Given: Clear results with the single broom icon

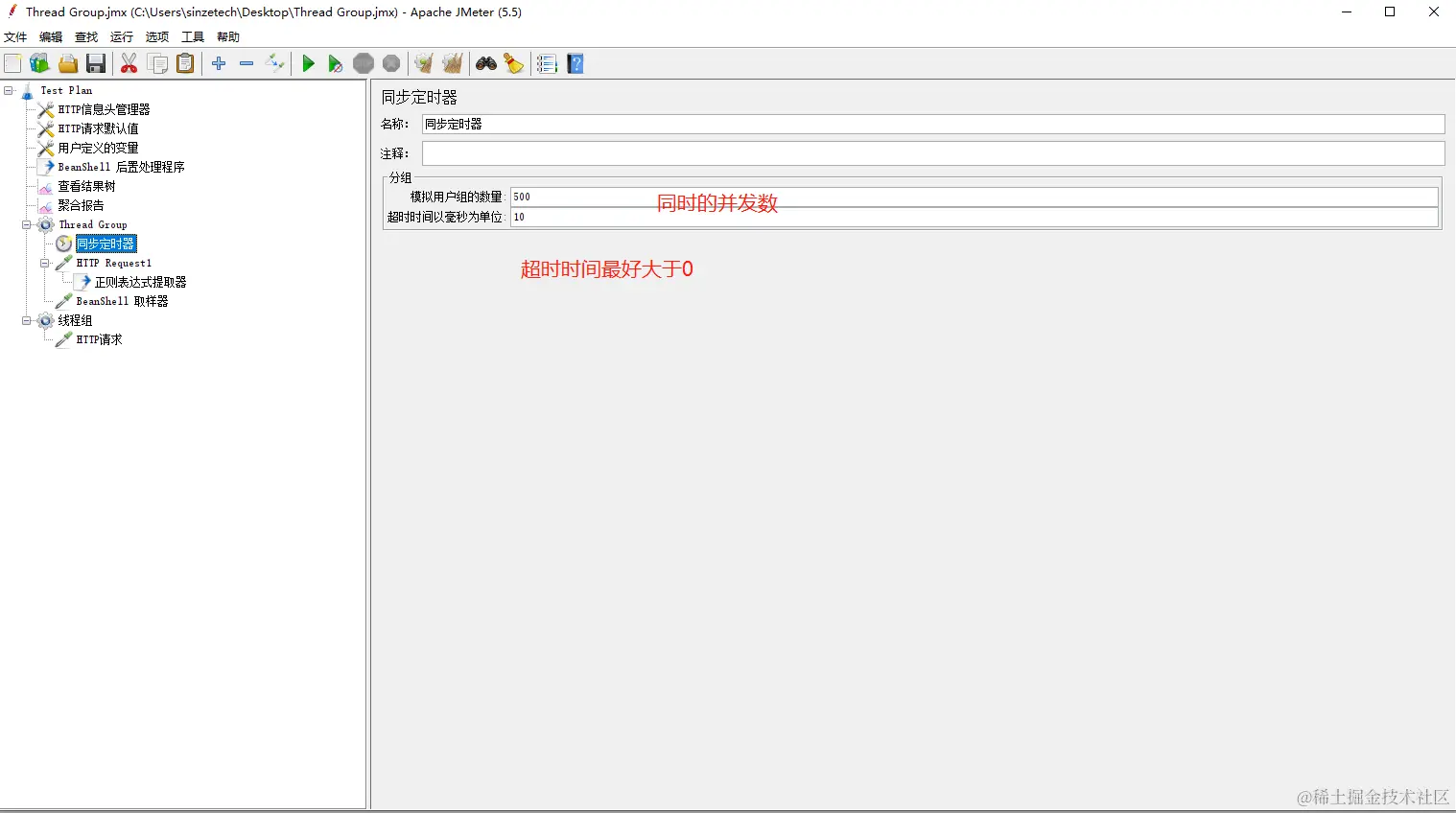Looking at the screenshot, I should pyautogui.click(x=423, y=63).
